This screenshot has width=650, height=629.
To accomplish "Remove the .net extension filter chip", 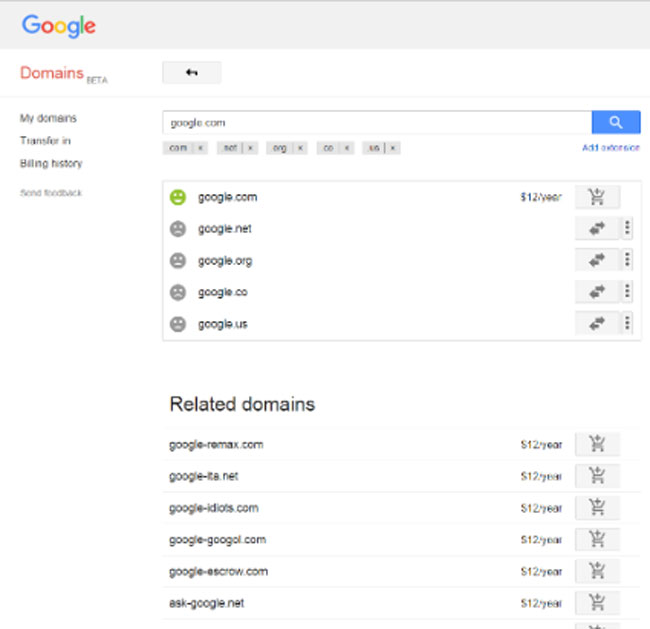I will click(250, 148).
